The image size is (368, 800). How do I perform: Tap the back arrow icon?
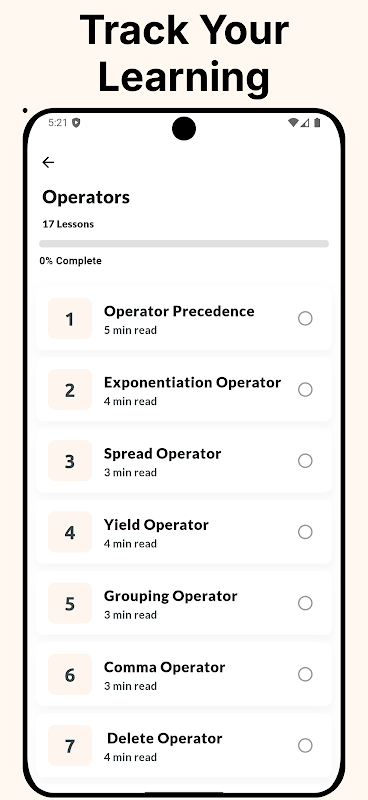(x=48, y=162)
